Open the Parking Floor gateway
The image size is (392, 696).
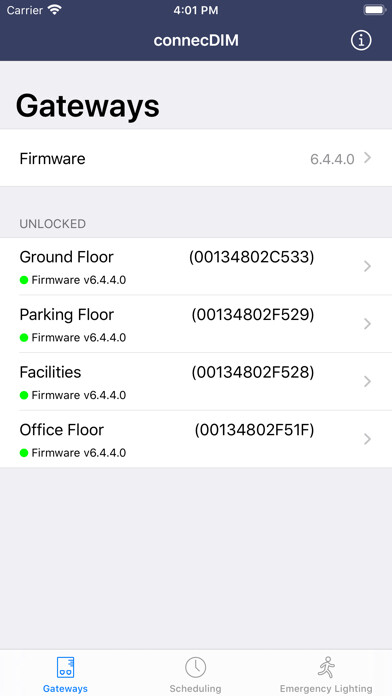[196, 324]
